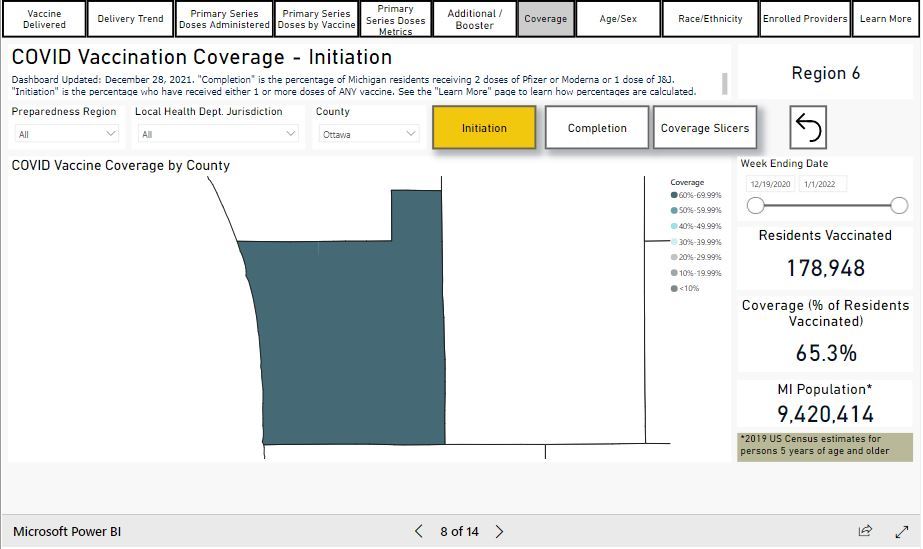Click the <10% legend marker
Image resolution: width=923 pixels, height=549 pixels.
pos(674,289)
